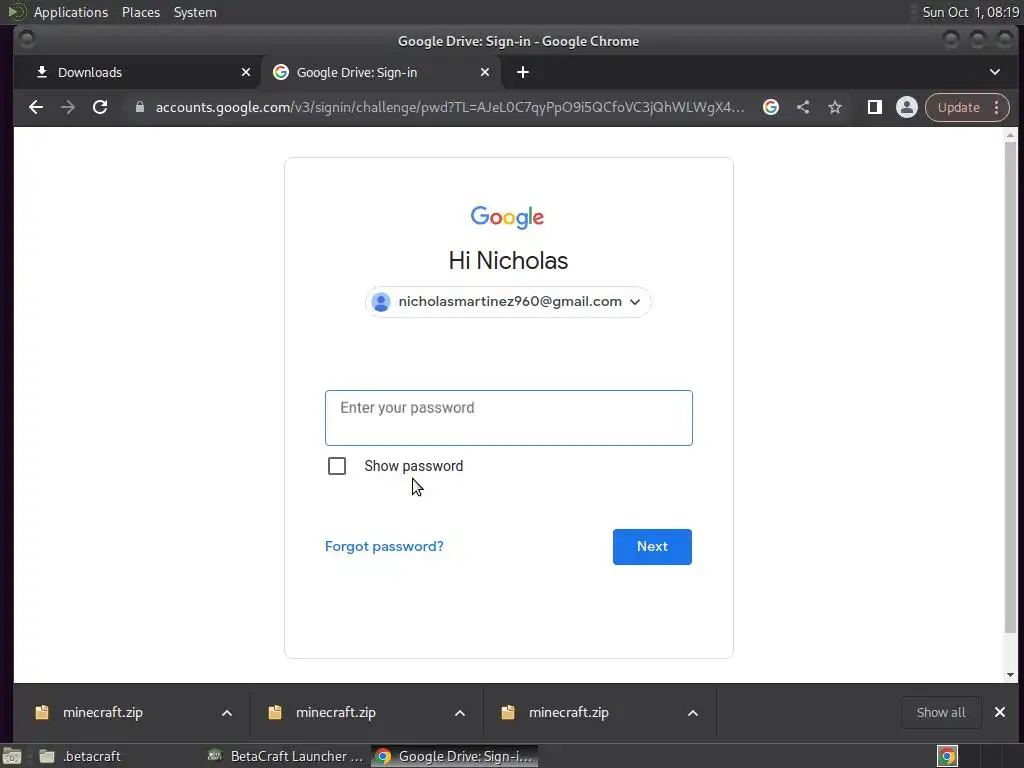The image size is (1024, 768).
Task: Click the address bar URL
Action: point(449,107)
